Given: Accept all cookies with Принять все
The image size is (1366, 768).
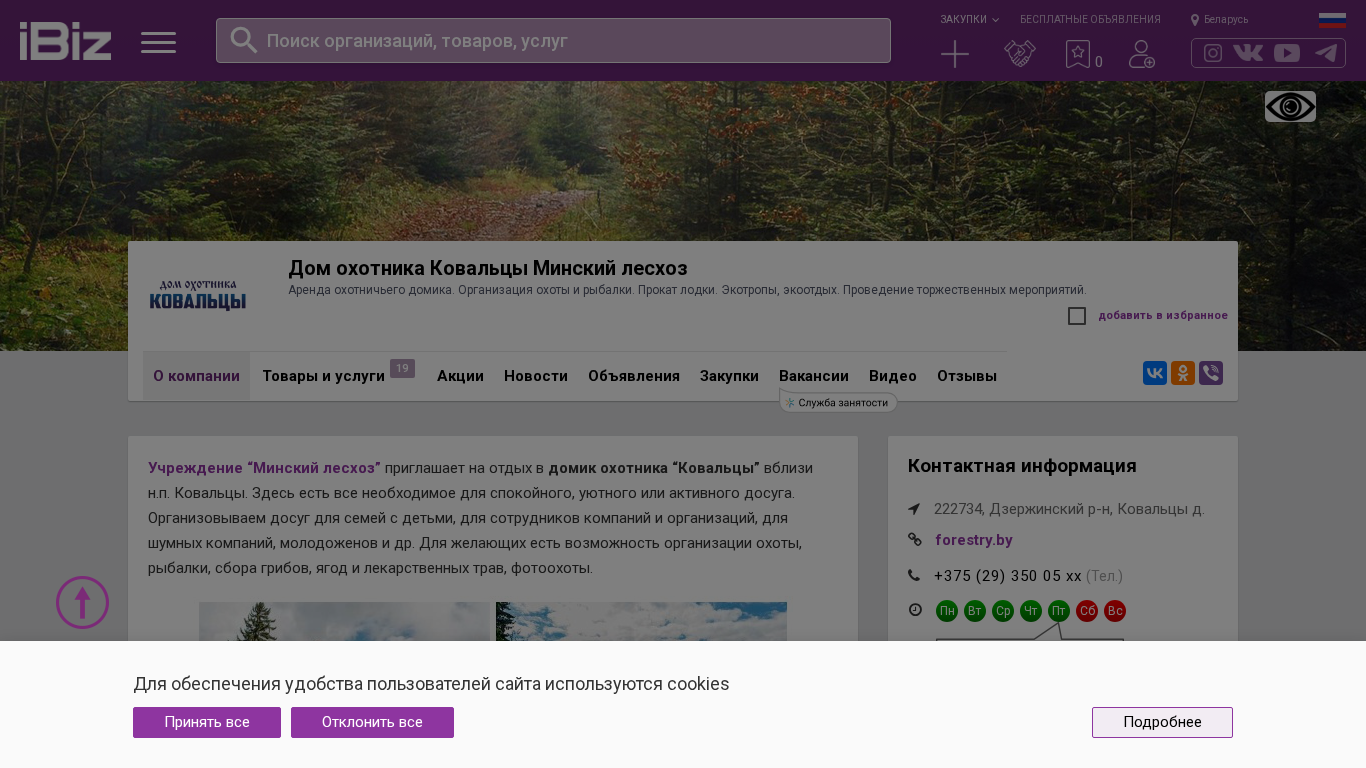Looking at the screenshot, I should point(207,722).
